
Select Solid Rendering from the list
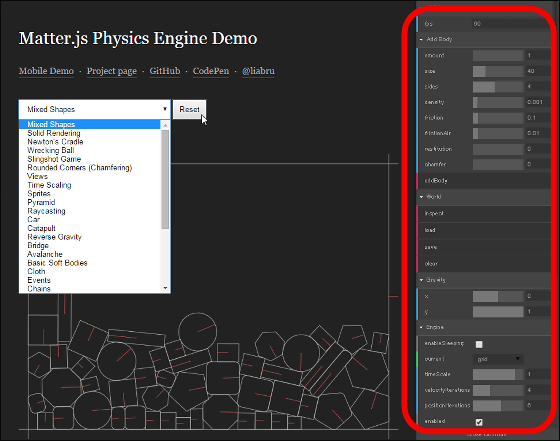90,133
